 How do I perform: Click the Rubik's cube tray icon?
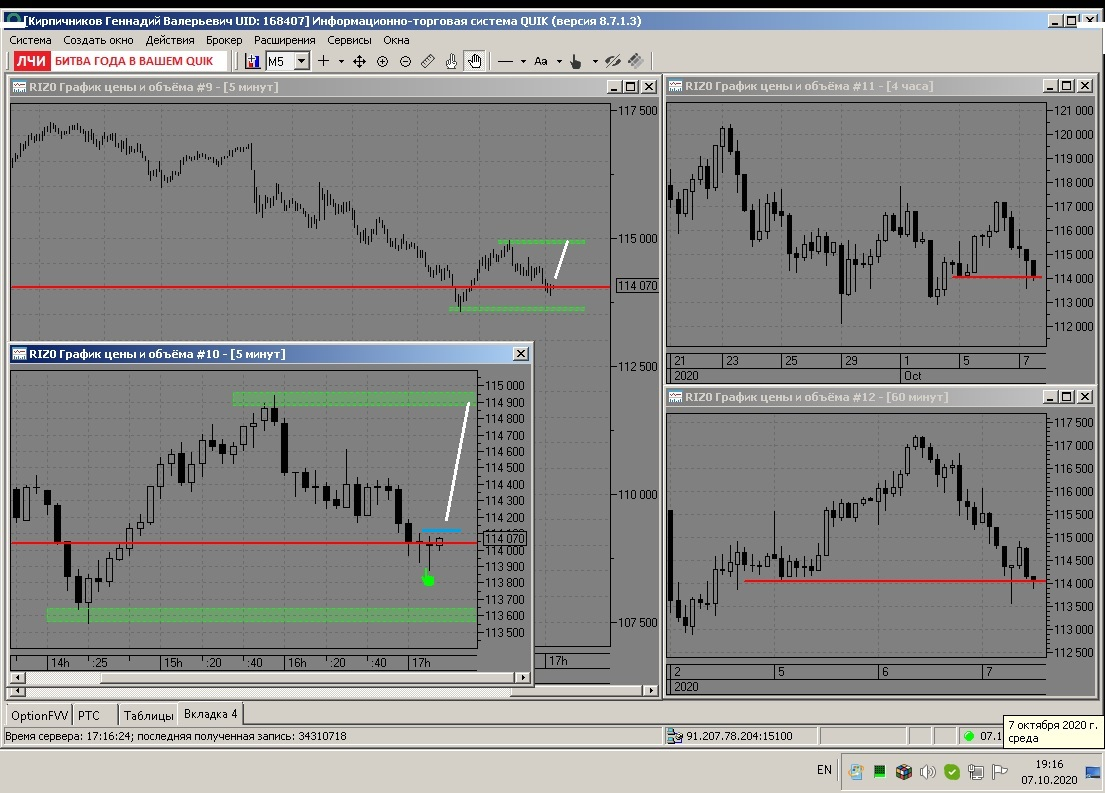[903, 772]
